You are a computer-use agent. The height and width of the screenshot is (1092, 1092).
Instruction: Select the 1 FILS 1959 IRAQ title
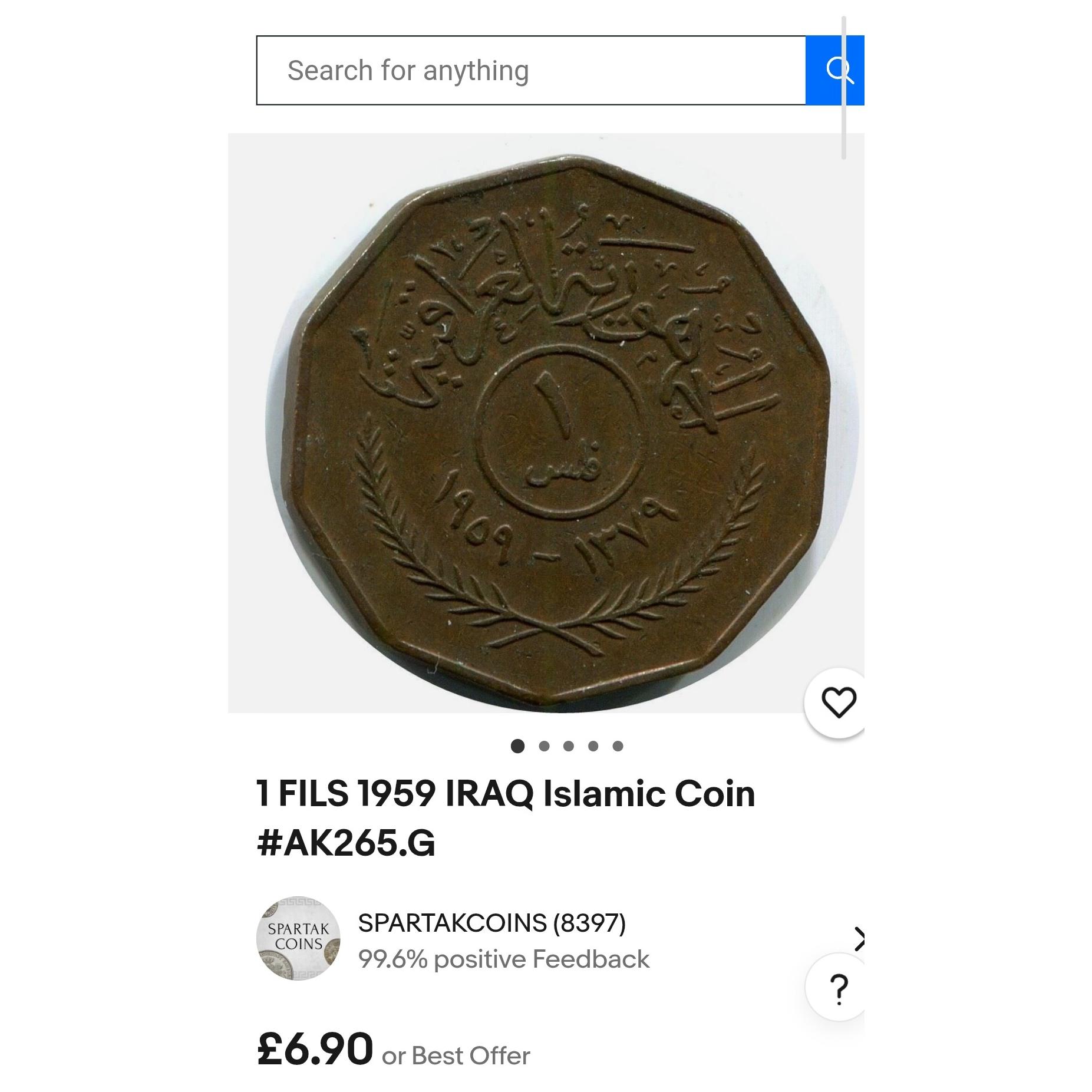pyautogui.click(x=506, y=818)
